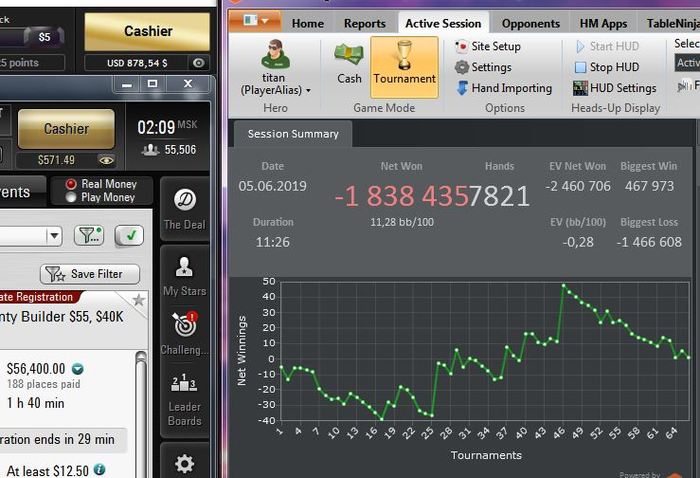Open HM Settings gear option
Screen dimensions: 700x478
point(483,67)
